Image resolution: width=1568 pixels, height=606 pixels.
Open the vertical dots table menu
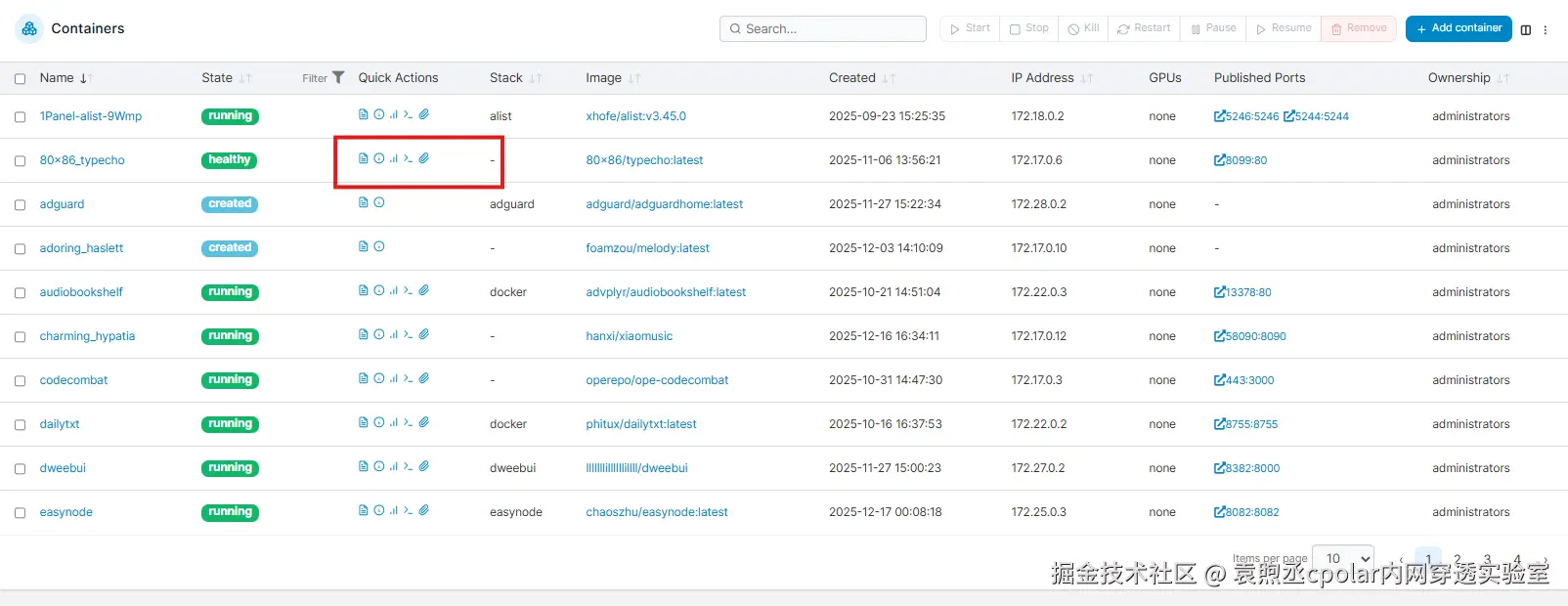1546,29
